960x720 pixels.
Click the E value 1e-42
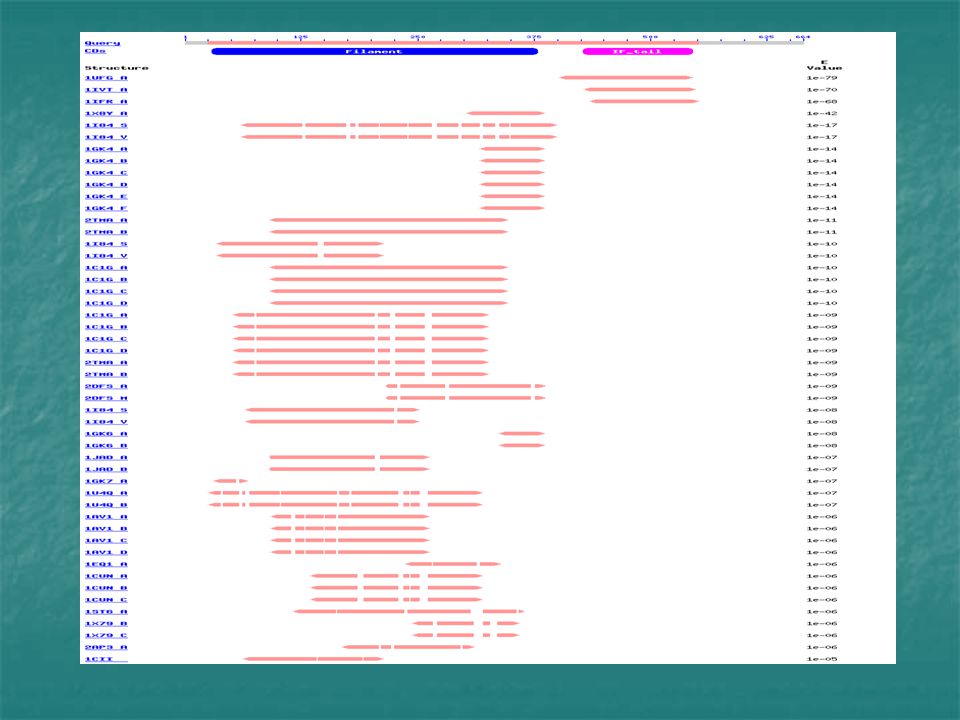pos(822,113)
